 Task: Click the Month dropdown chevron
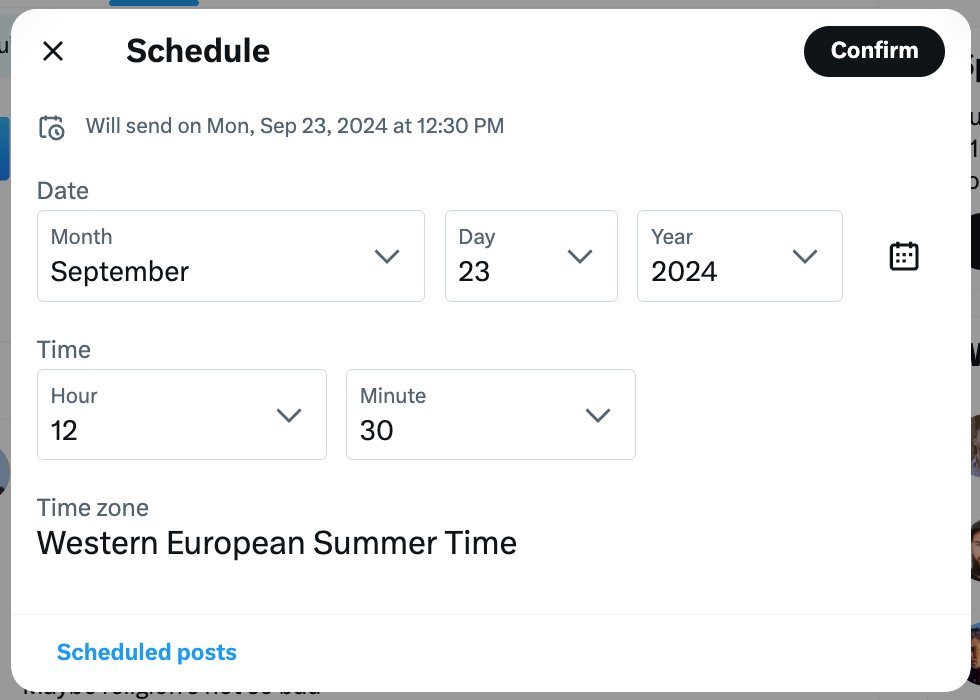(x=388, y=256)
